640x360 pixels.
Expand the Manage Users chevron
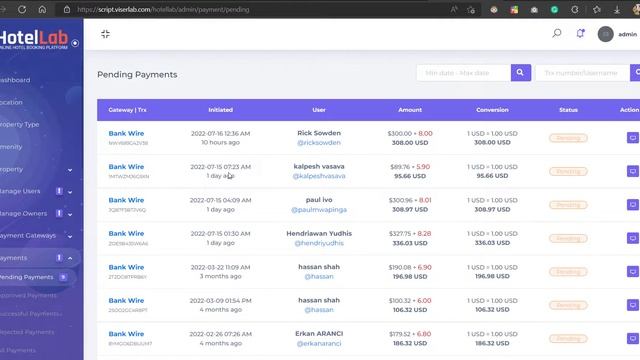coord(70,191)
